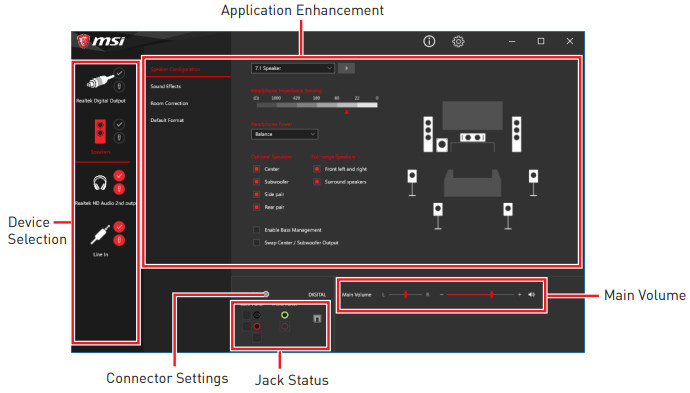The height and width of the screenshot is (393, 690).
Task: Expand the 7.1 Speaker configuration dropdown
Action: pos(293,68)
